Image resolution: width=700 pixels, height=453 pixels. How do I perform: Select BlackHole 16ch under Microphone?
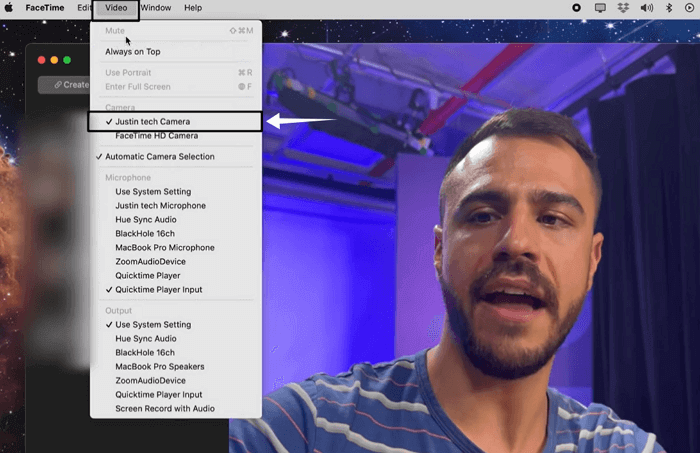click(176, 233)
